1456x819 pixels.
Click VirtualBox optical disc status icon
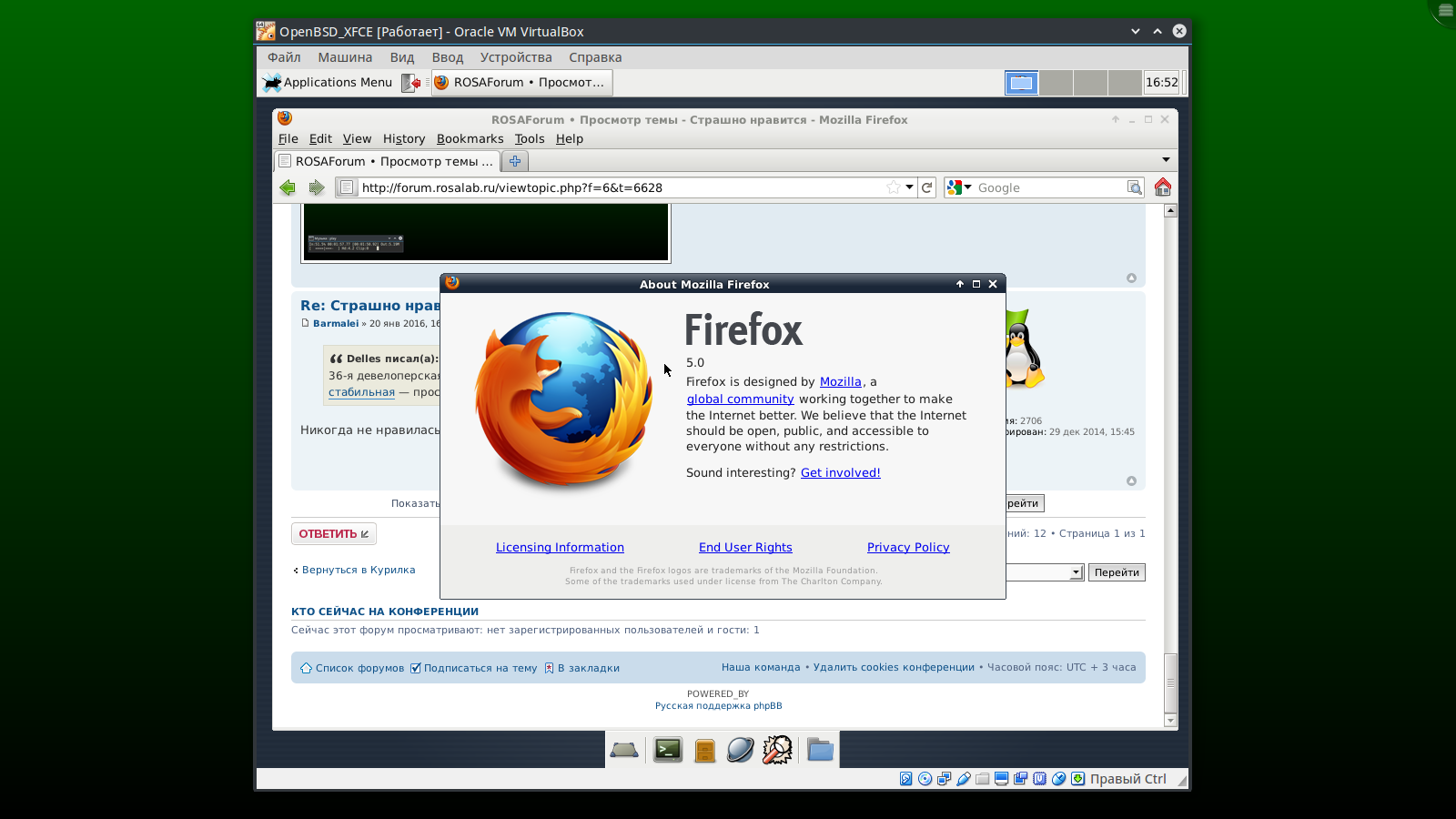pos(925,779)
